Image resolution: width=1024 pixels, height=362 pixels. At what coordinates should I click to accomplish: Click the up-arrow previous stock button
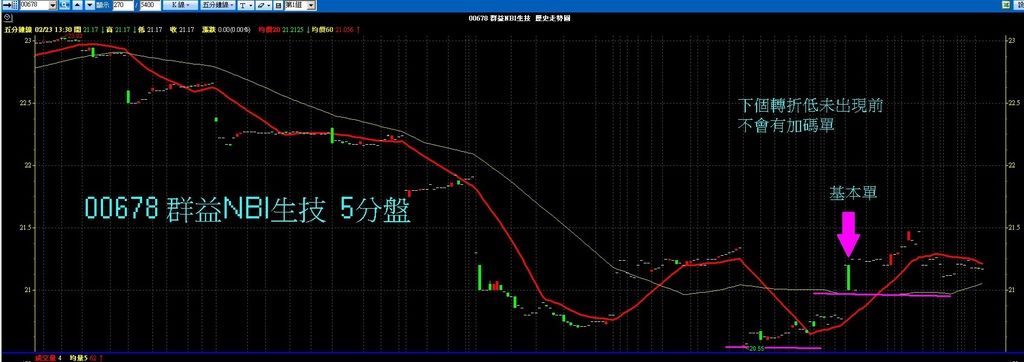pos(76,5)
